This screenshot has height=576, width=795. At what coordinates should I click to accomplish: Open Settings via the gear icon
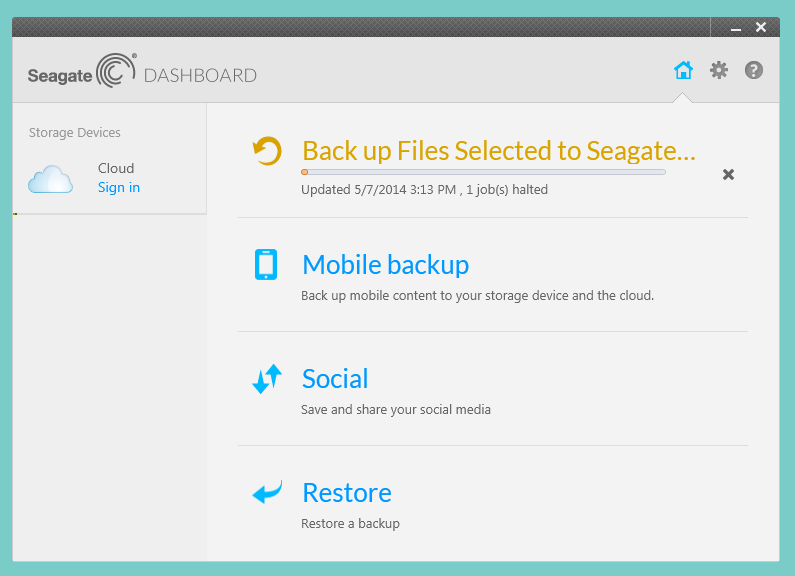pyautogui.click(x=719, y=70)
